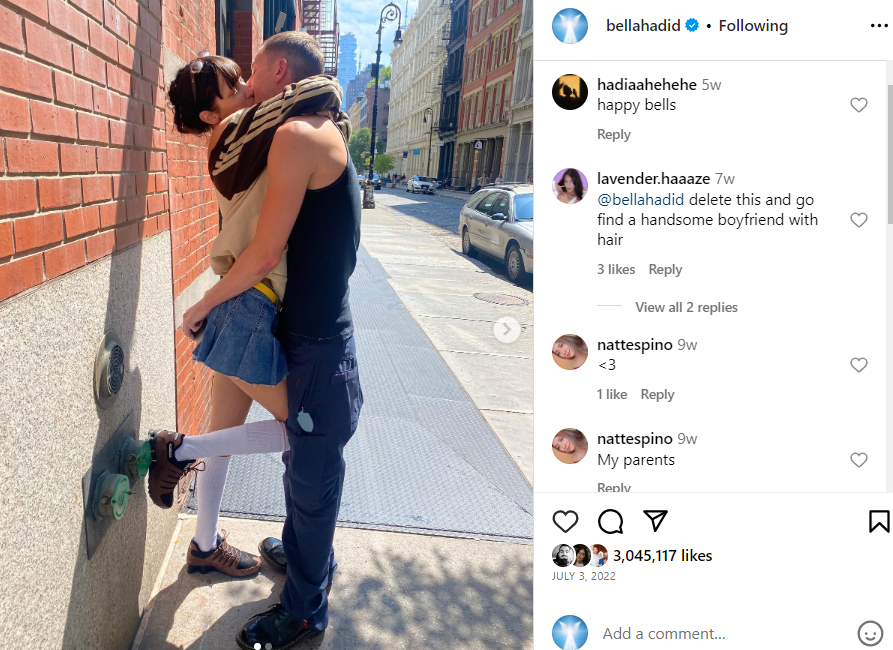Save post with bookmark icon
This screenshot has width=893, height=650.
pyautogui.click(x=879, y=521)
